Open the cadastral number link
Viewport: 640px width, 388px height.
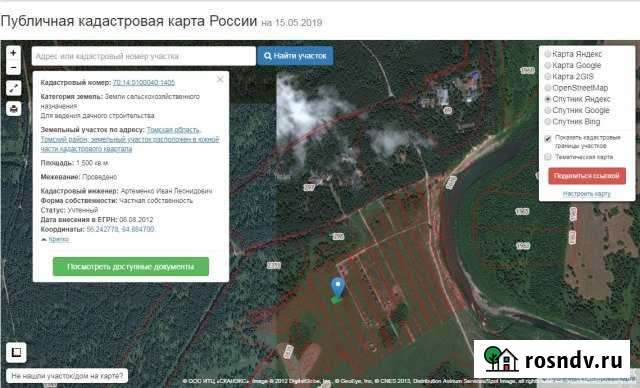pyautogui.click(x=144, y=82)
